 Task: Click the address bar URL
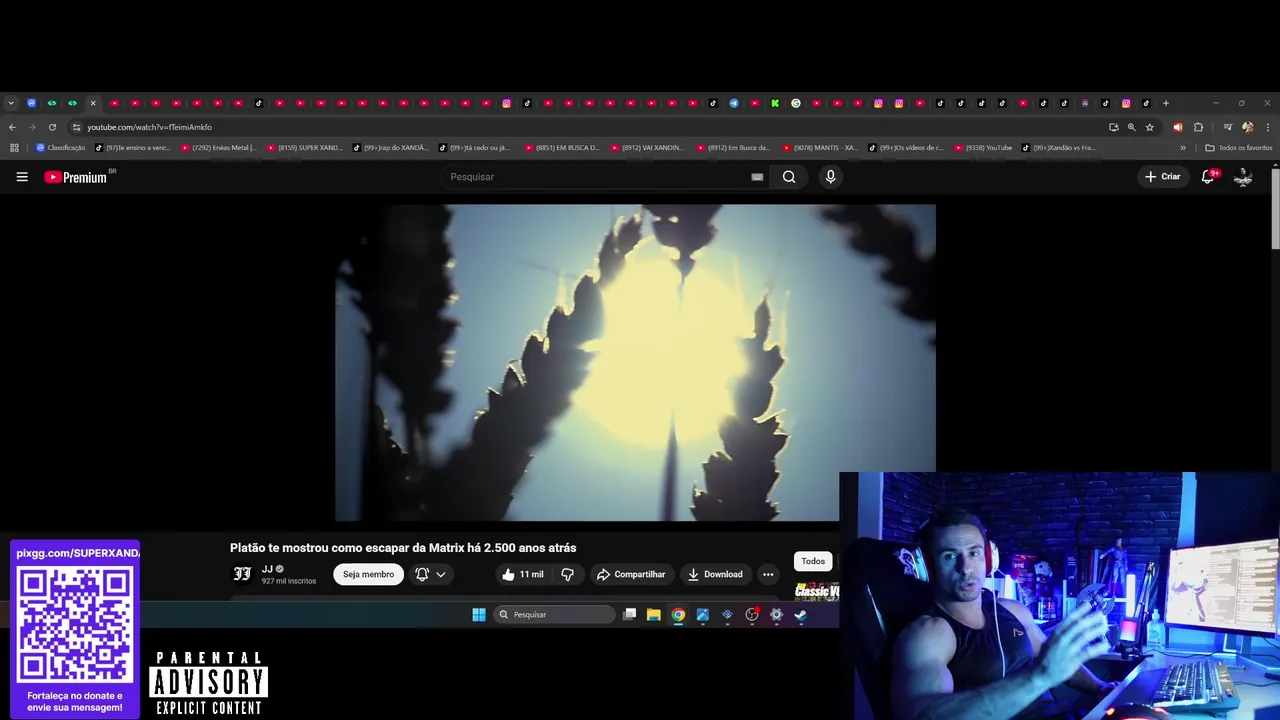pyautogui.click(x=150, y=127)
